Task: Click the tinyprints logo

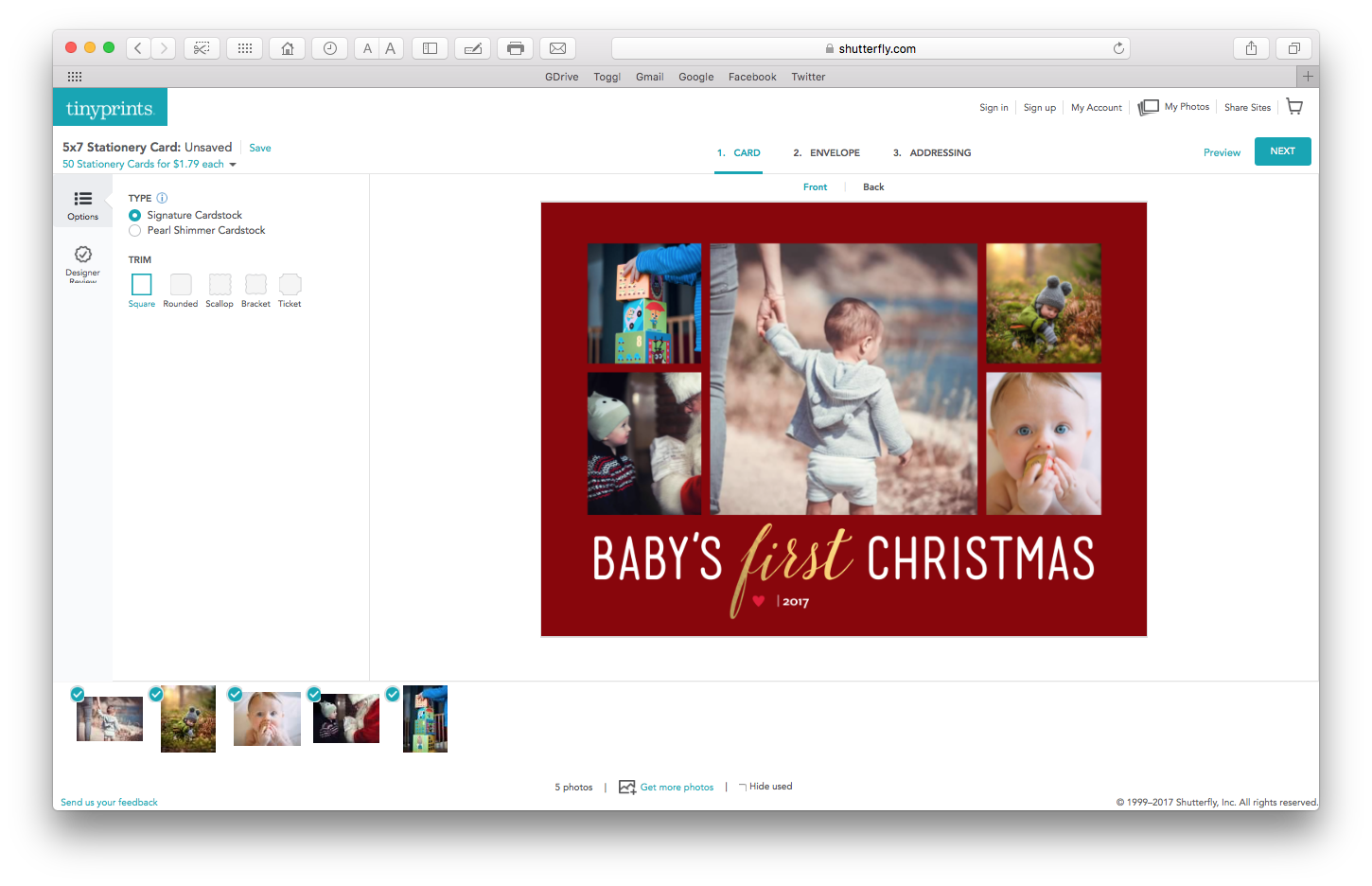Action: pos(110,108)
